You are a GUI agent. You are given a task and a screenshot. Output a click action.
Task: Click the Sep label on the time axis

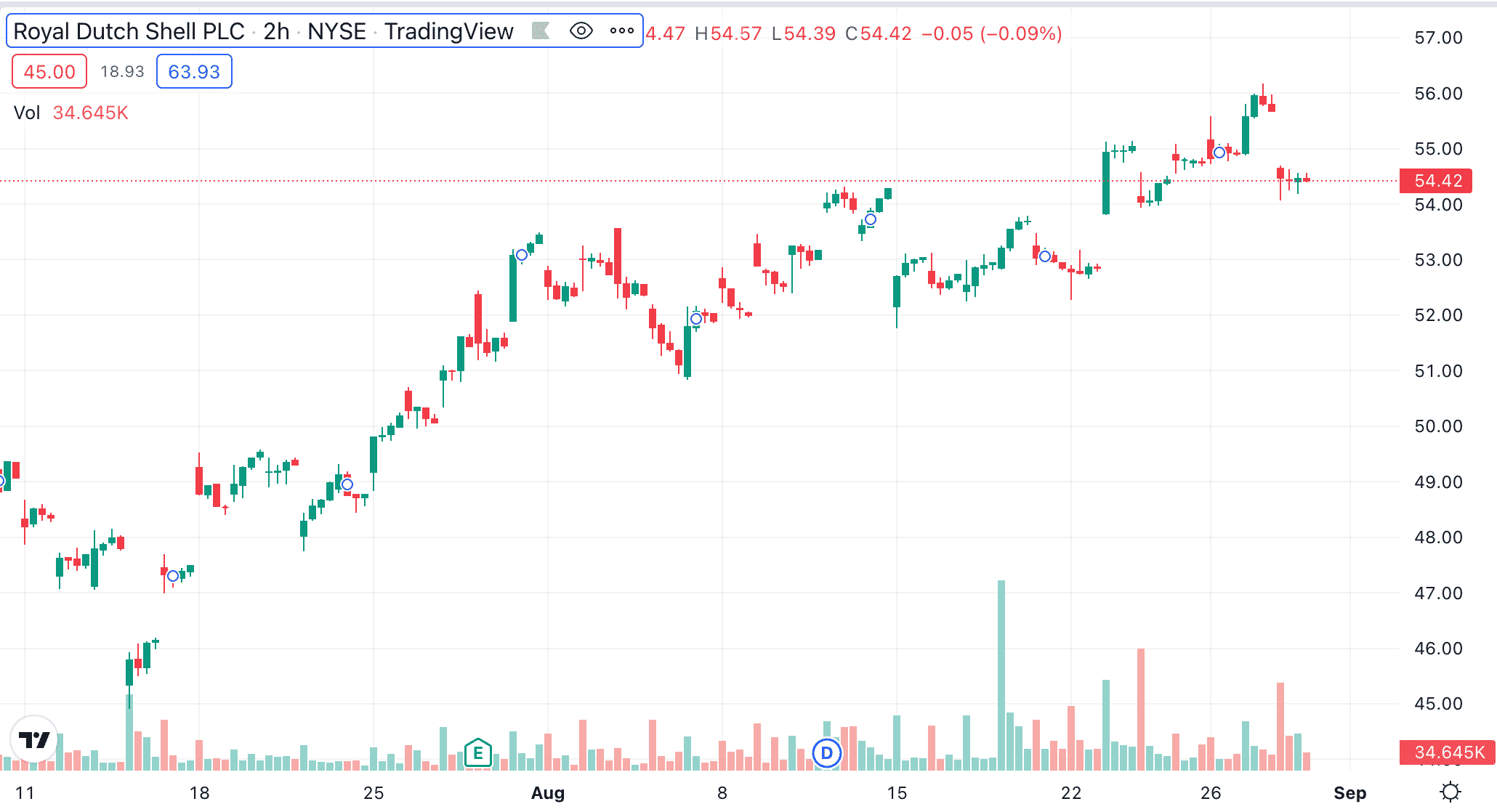pyautogui.click(x=1350, y=793)
